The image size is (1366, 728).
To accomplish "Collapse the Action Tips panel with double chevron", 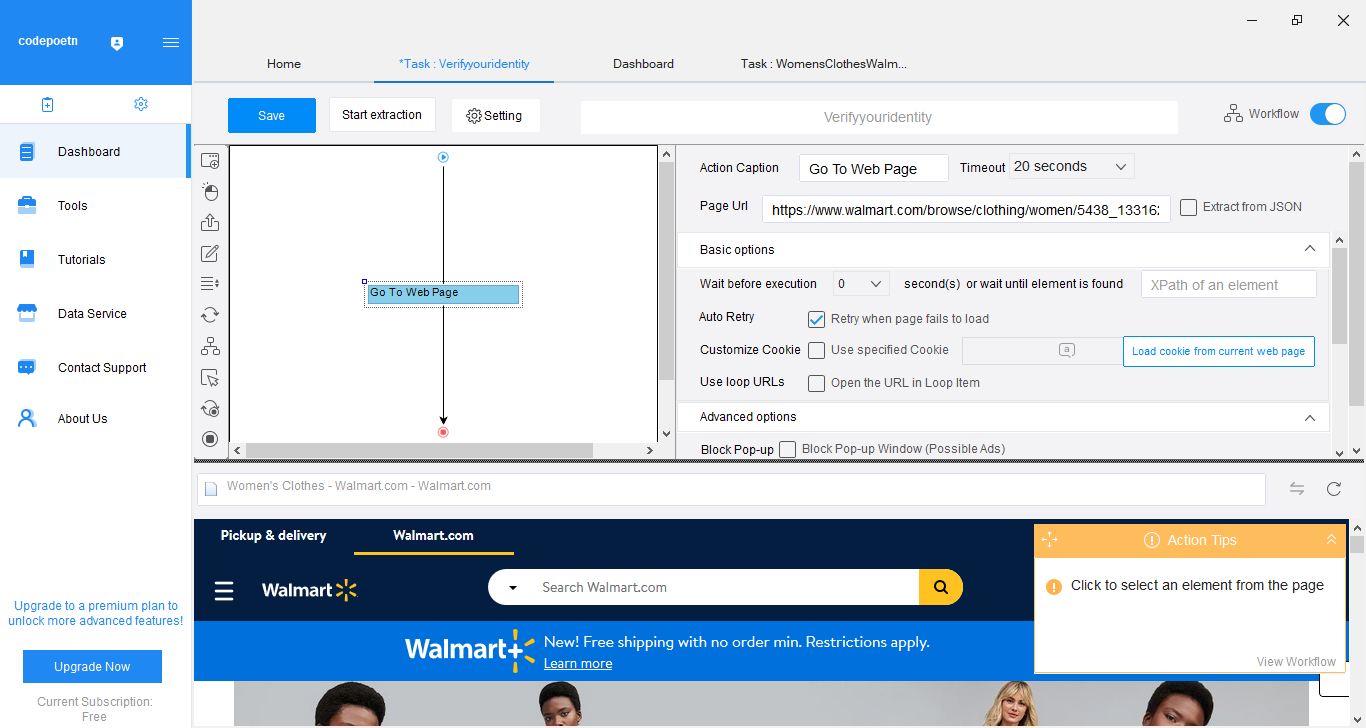I will (1331, 540).
